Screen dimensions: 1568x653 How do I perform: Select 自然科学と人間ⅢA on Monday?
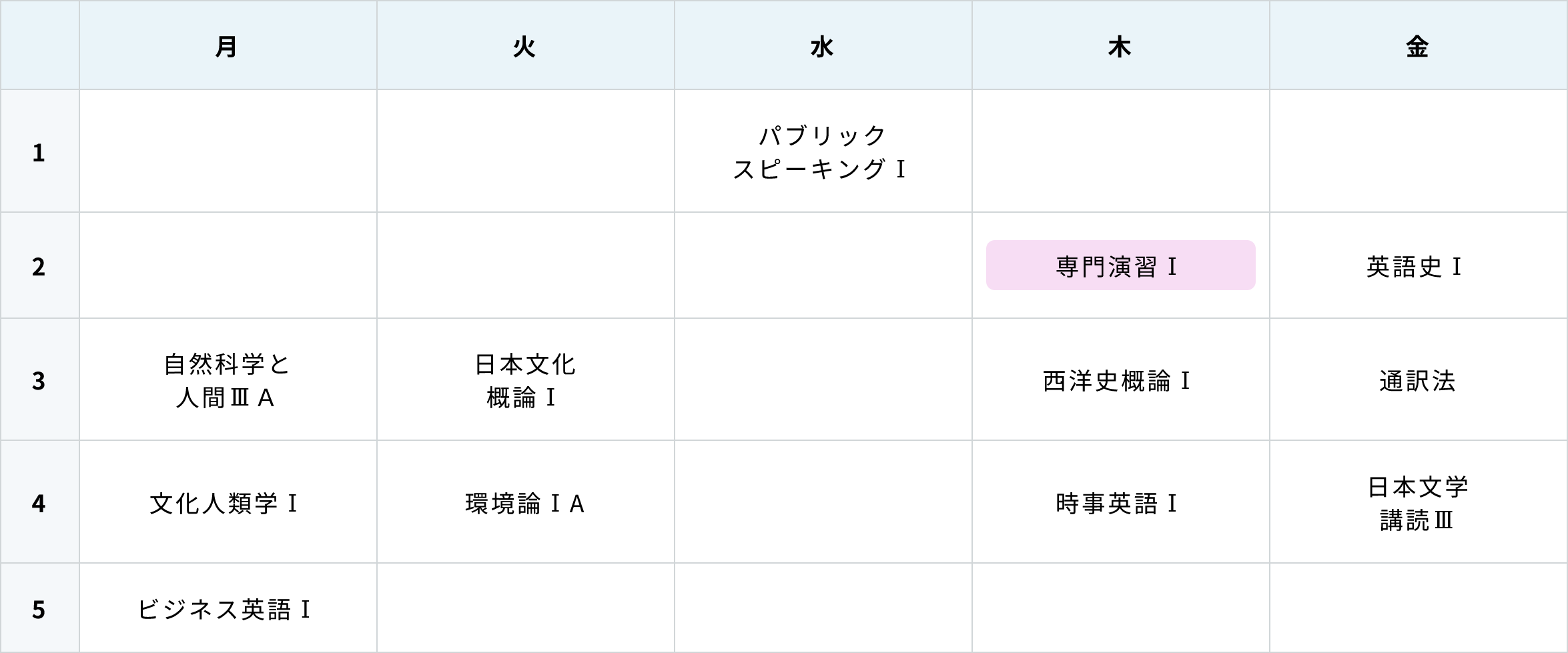pyautogui.click(x=227, y=380)
